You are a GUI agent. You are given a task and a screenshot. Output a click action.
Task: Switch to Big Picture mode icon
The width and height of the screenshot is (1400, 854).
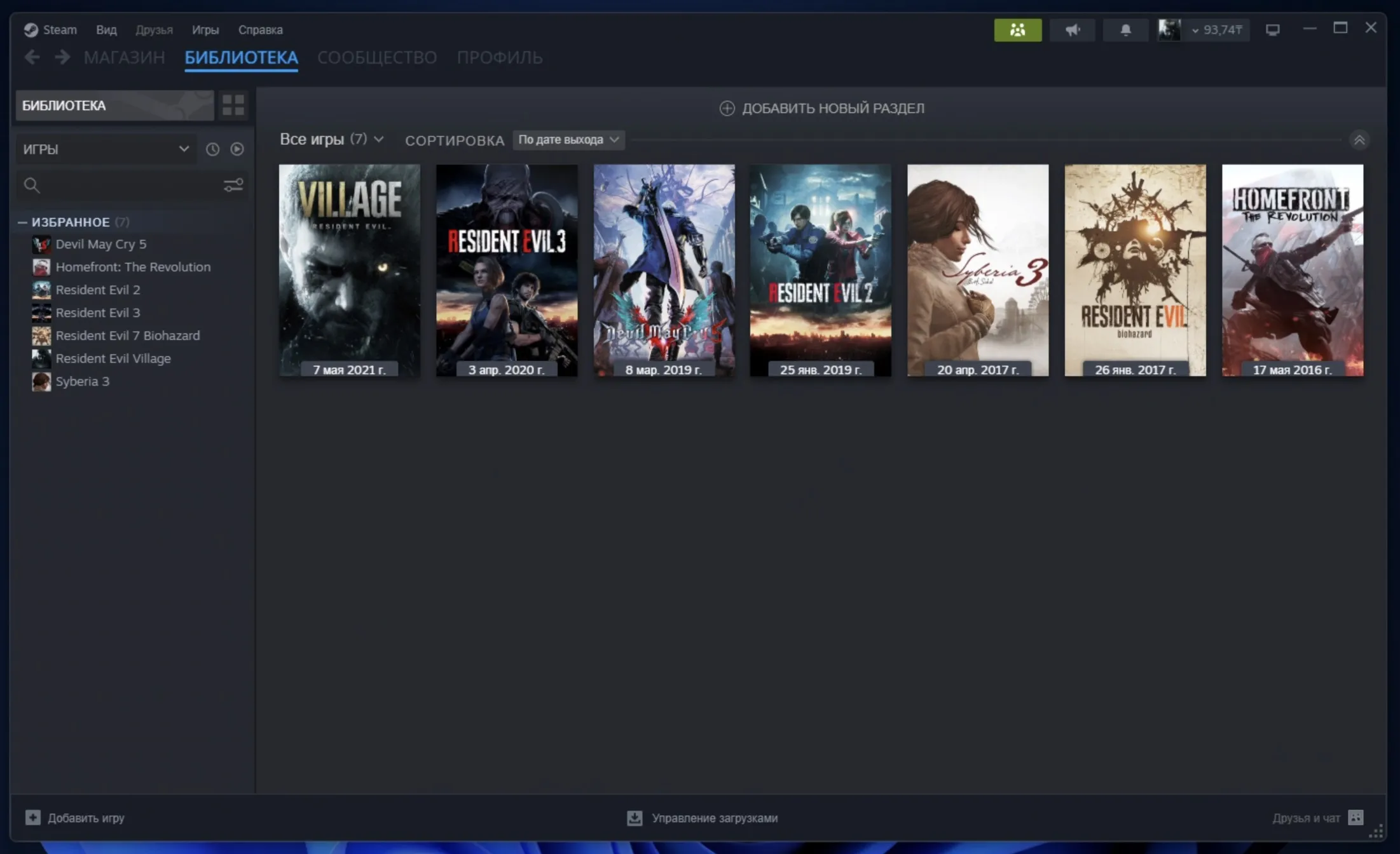point(1272,30)
